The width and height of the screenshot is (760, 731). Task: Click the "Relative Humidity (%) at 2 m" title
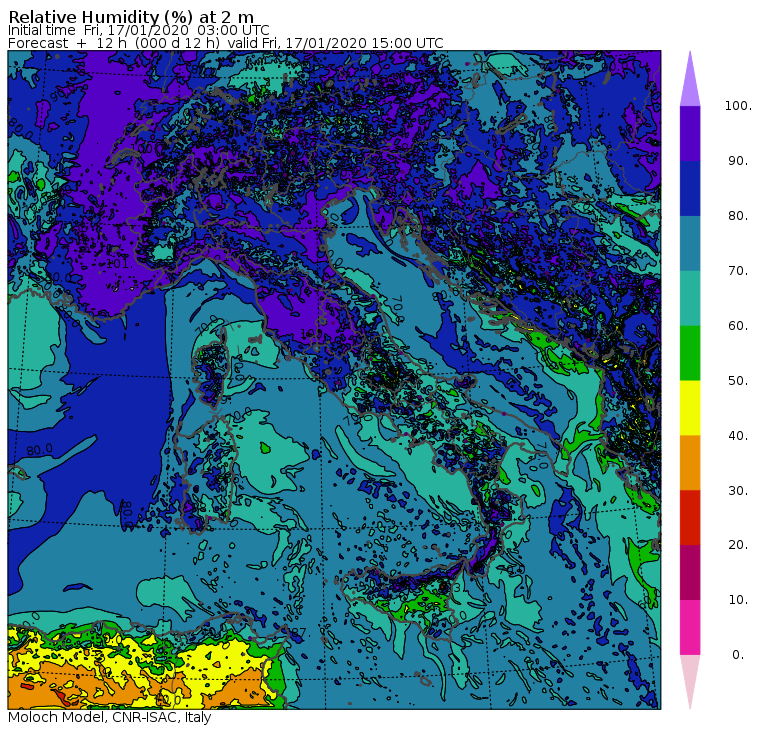pos(131,17)
